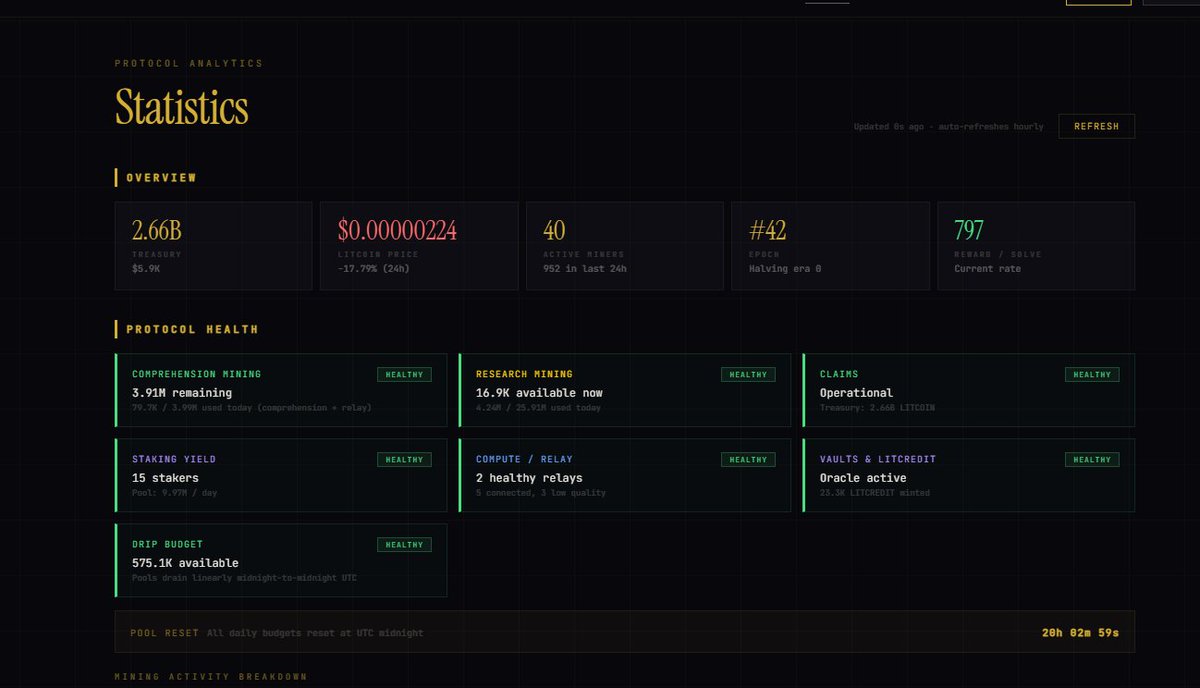The image size is (1200, 688).
Task: Select the 40 Active Miners card
Action: pos(625,246)
